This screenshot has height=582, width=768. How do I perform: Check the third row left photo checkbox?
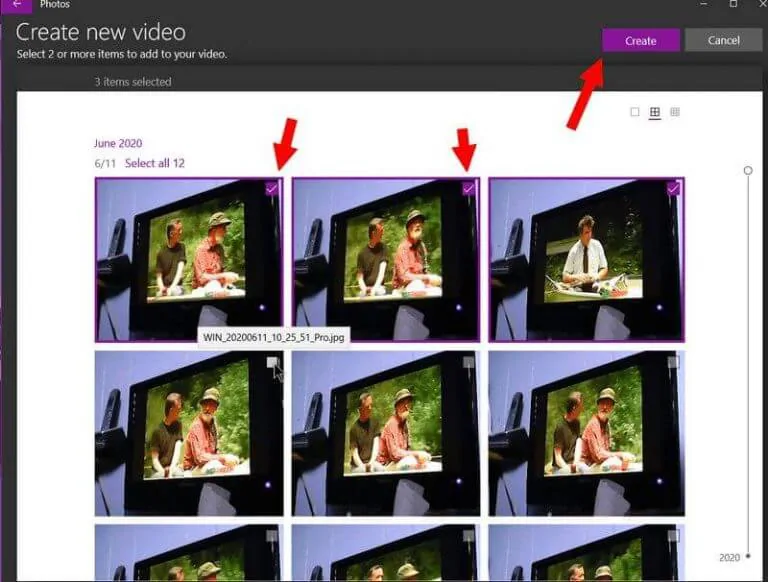(x=272, y=536)
